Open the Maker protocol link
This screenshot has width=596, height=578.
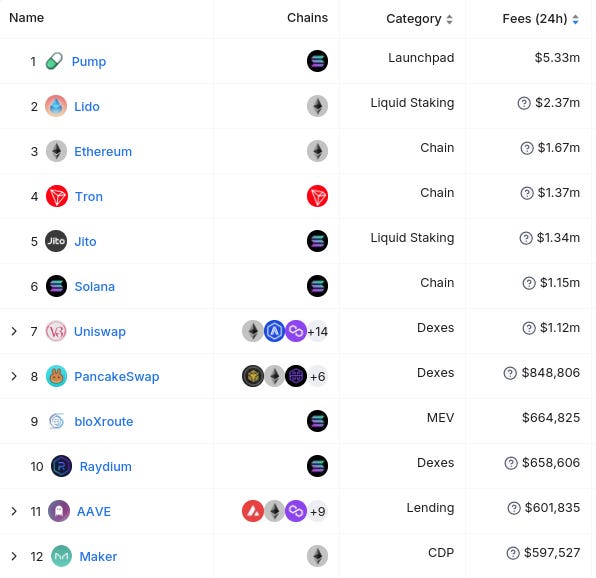pyautogui.click(x=98, y=556)
